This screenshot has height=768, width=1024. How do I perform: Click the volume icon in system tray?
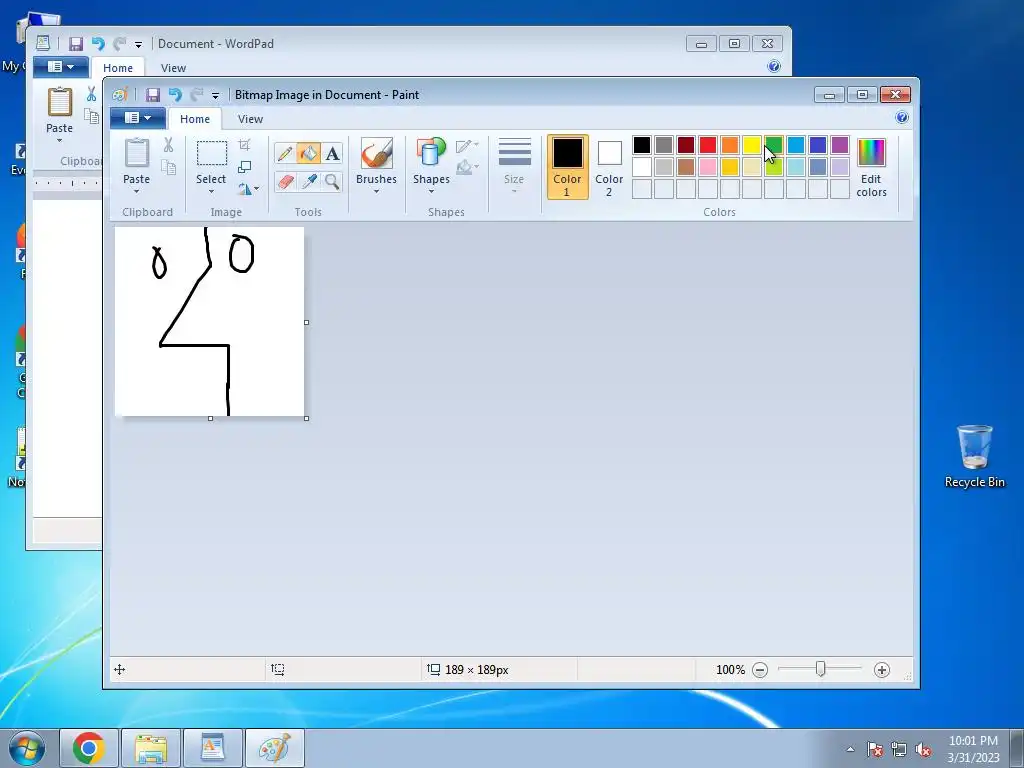pos(923,750)
